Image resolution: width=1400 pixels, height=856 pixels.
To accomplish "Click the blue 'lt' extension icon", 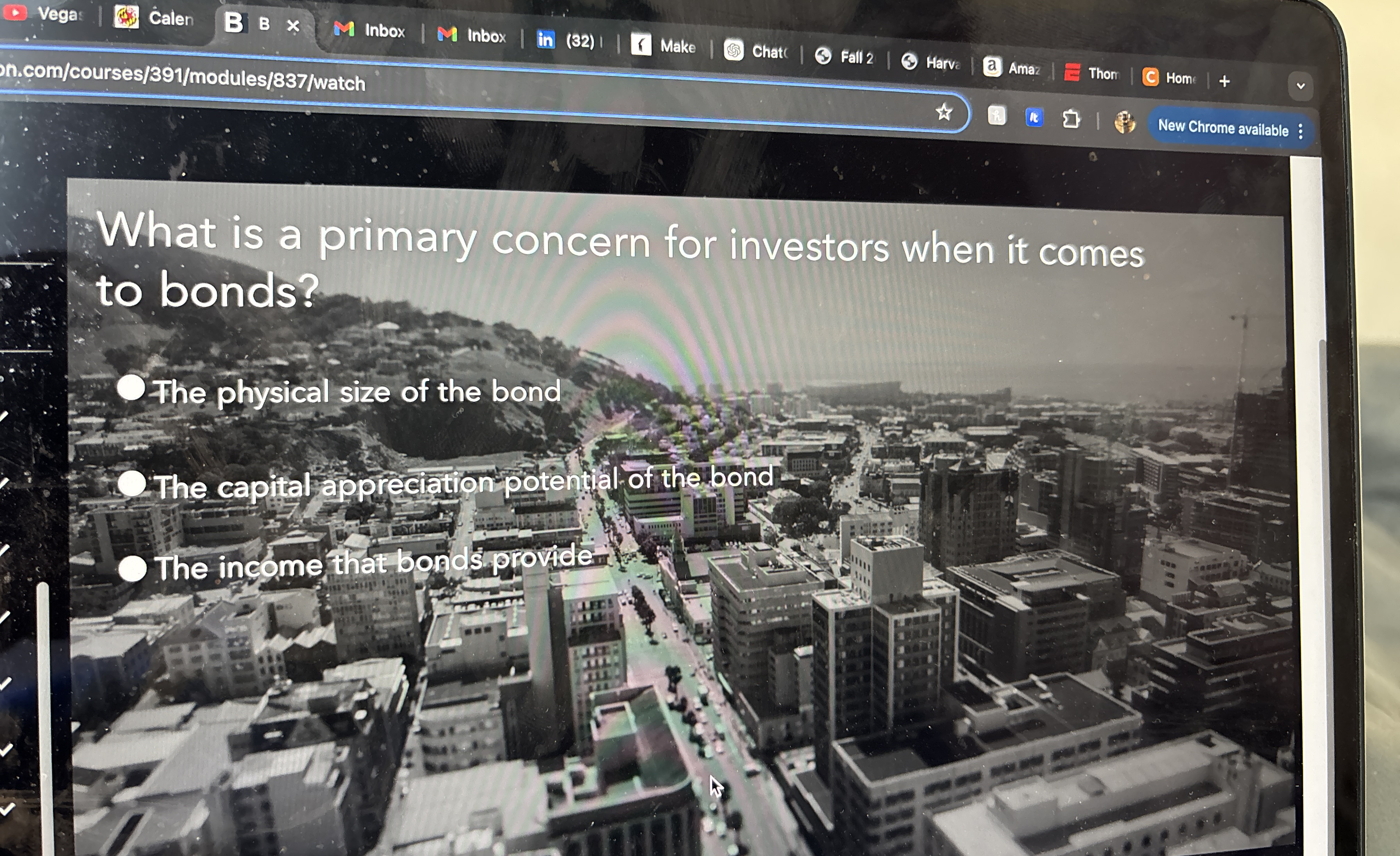I will click(1034, 118).
